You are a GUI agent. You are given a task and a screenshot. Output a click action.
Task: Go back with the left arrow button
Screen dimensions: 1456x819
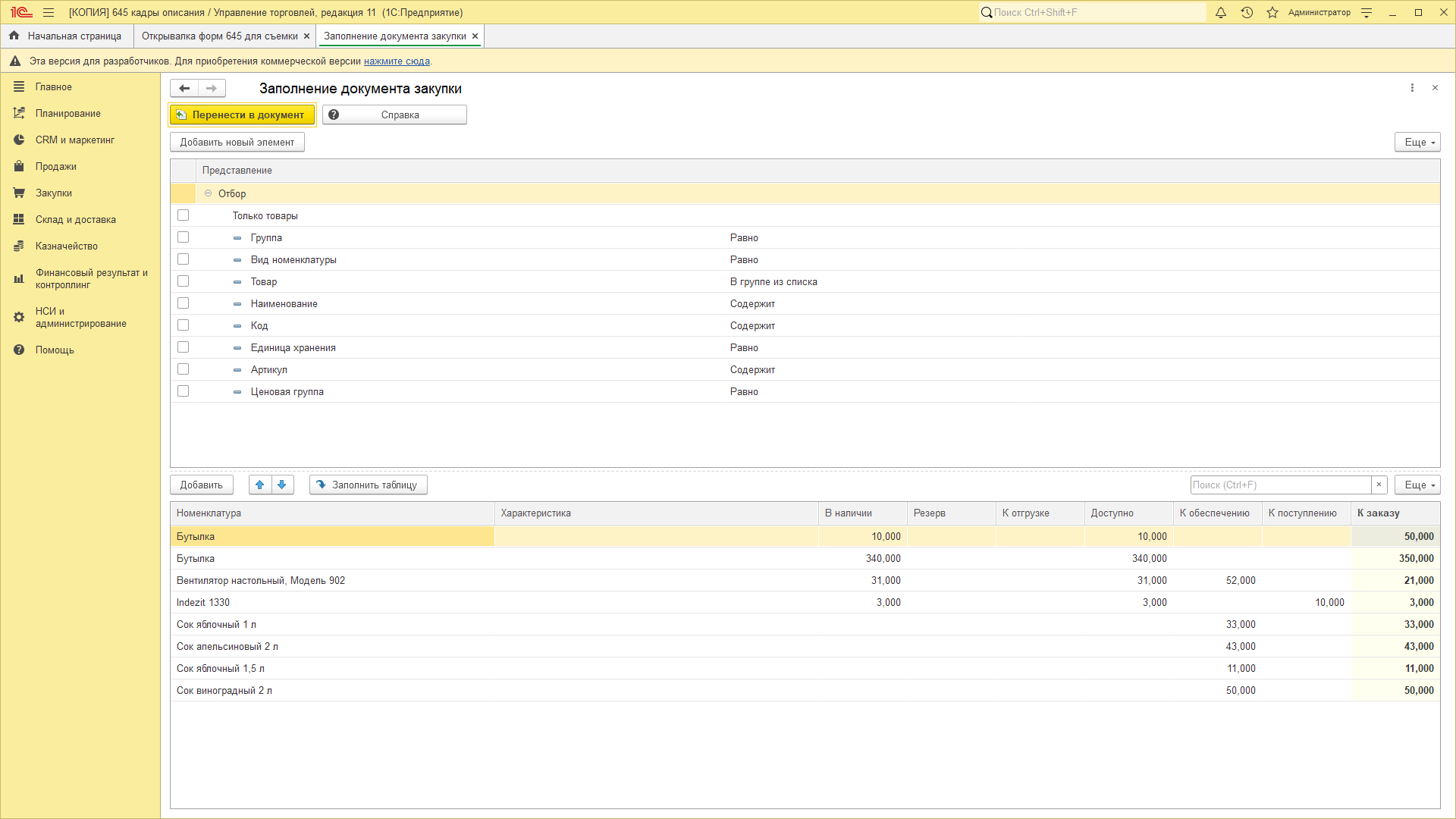pyautogui.click(x=184, y=89)
